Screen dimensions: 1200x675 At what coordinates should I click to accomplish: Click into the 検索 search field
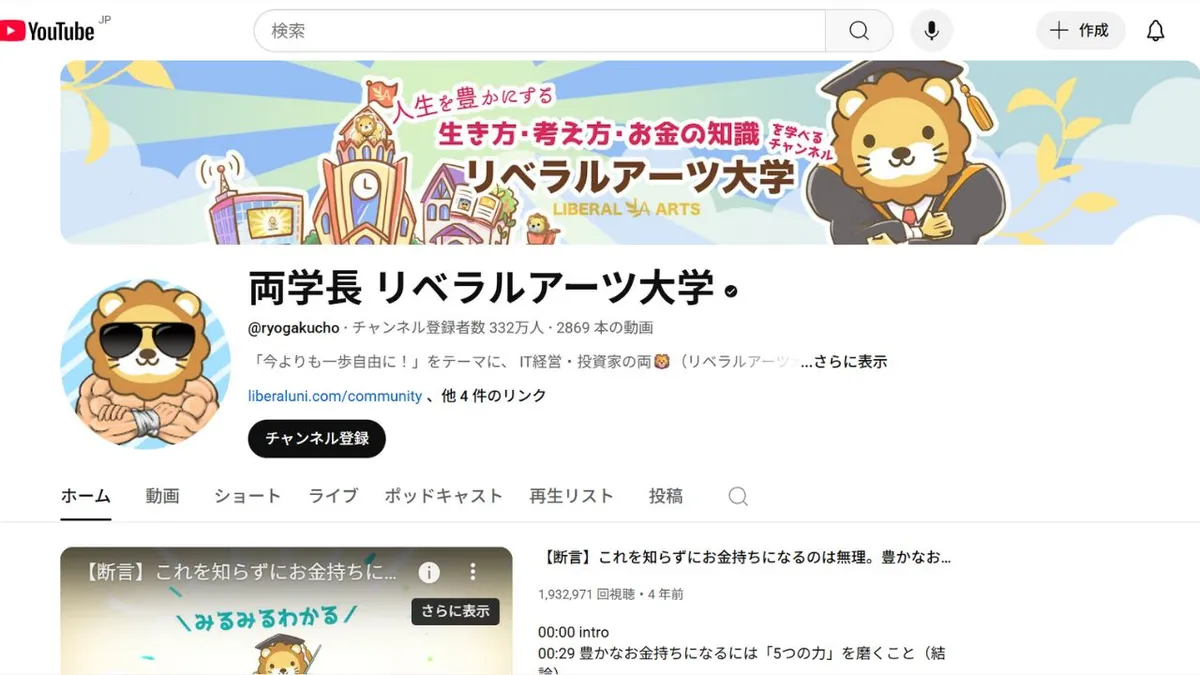click(x=540, y=31)
